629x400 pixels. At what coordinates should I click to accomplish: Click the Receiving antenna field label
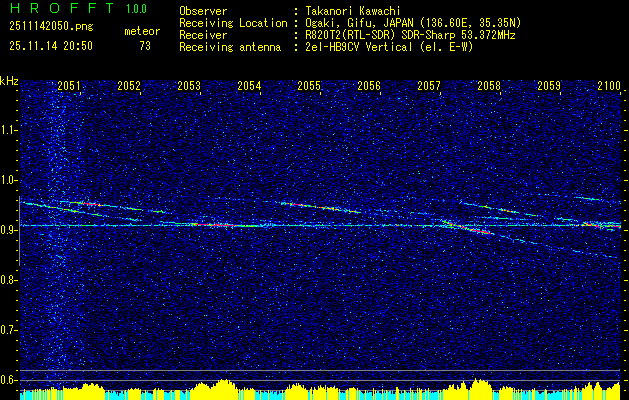click(x=230, y=47)
